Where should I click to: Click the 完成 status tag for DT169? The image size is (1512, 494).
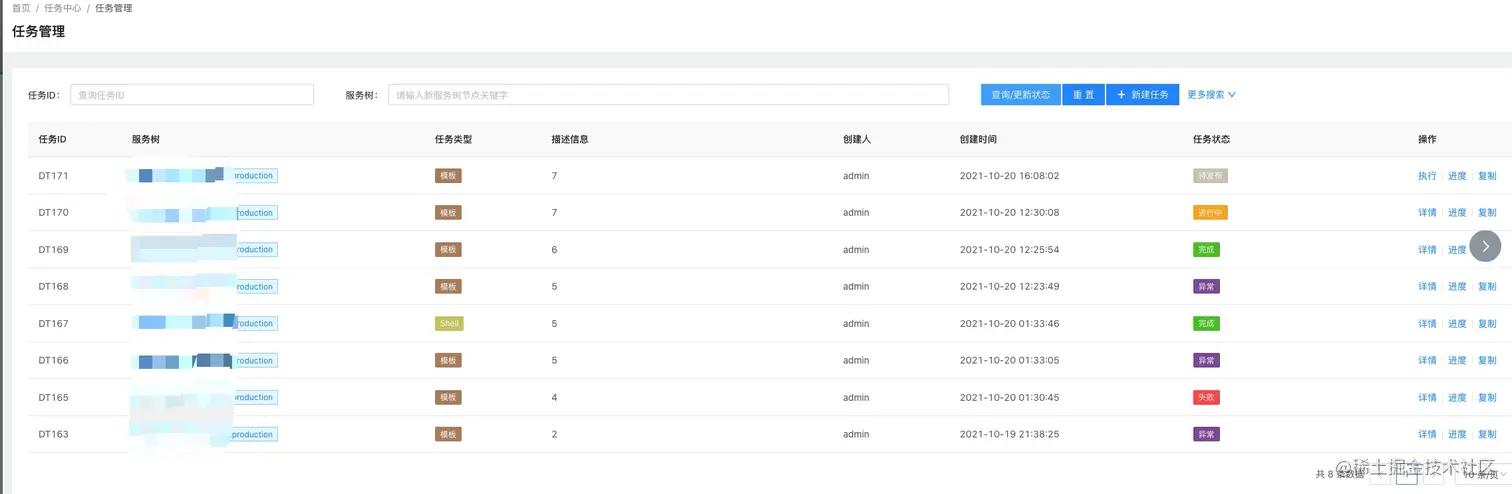coord(1206,250)
